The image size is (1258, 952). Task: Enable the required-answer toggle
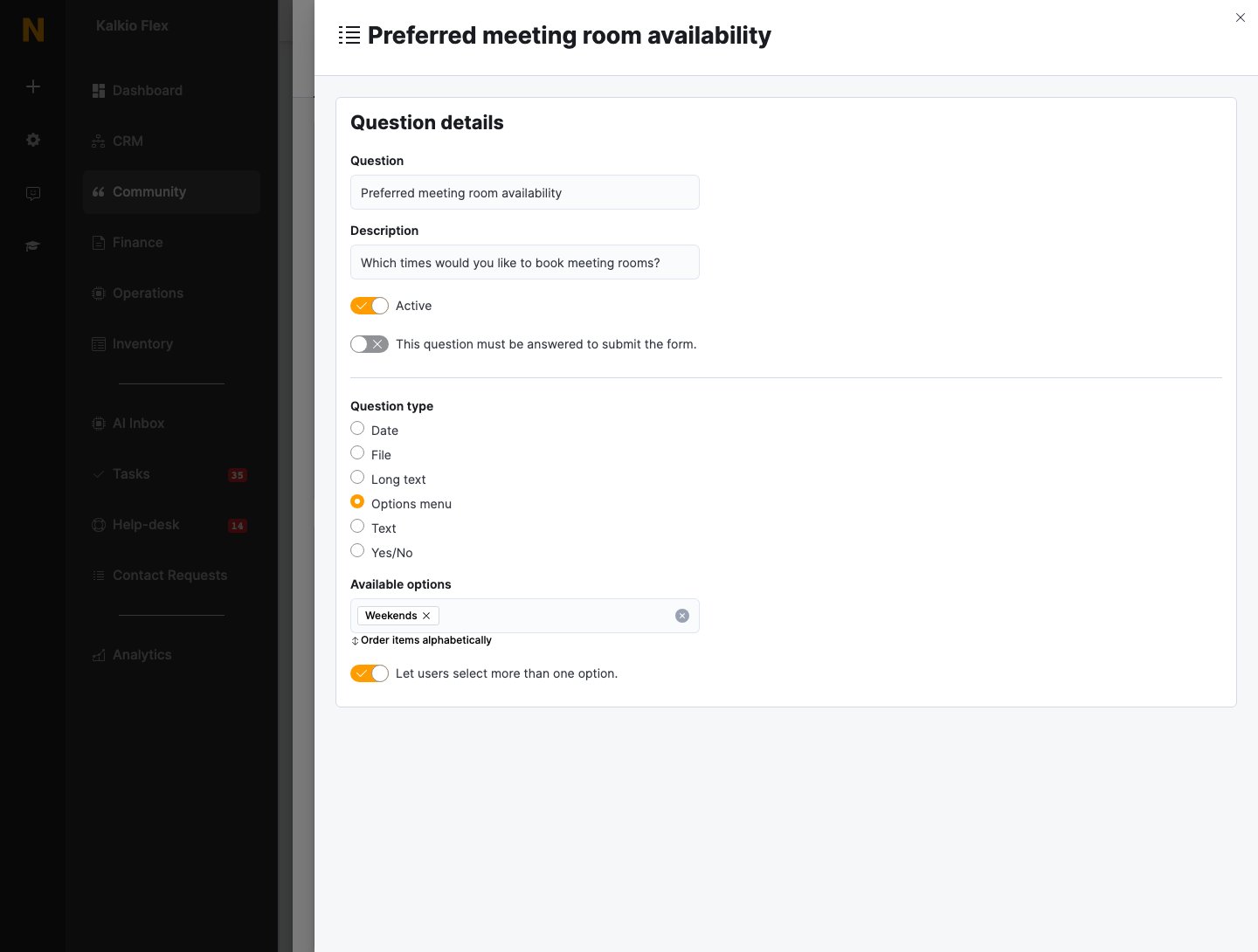point(370,344)
